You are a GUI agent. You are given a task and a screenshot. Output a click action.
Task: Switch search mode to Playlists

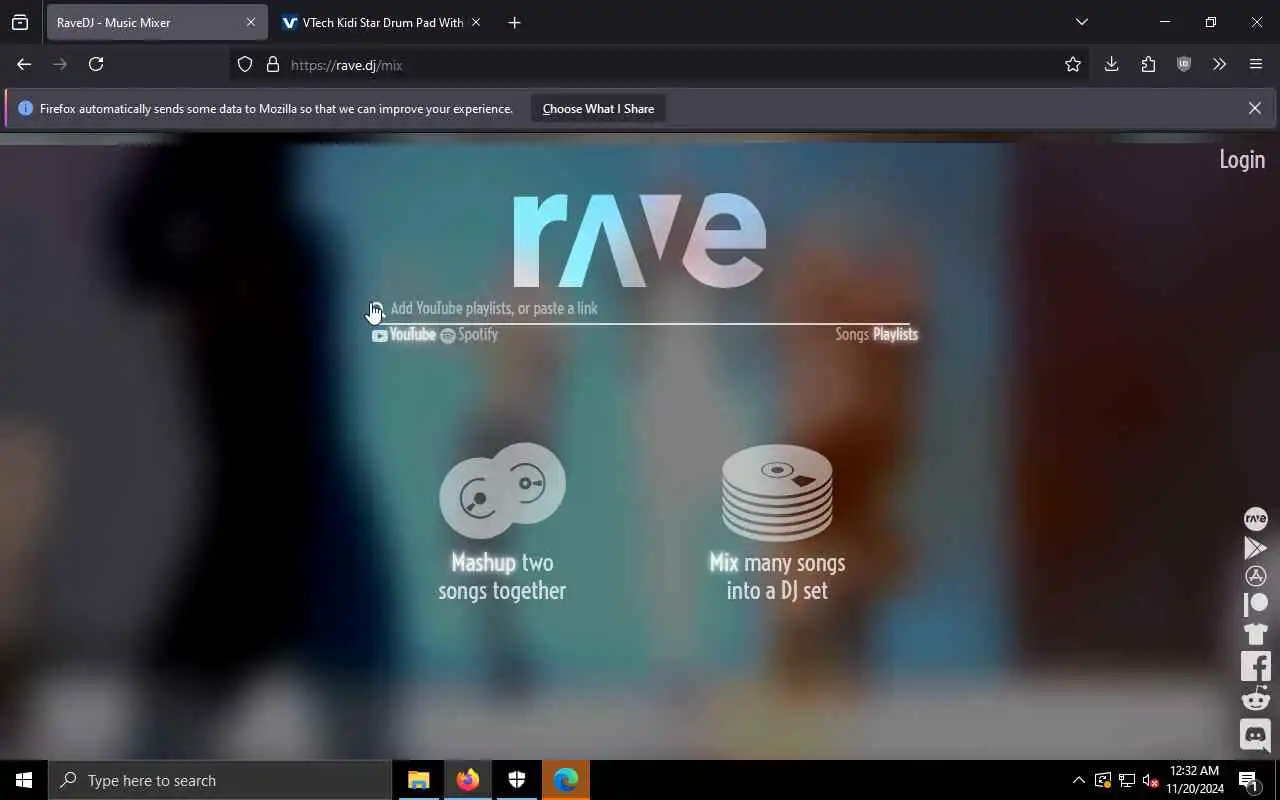pyautogui.click(x=895, y=334)
